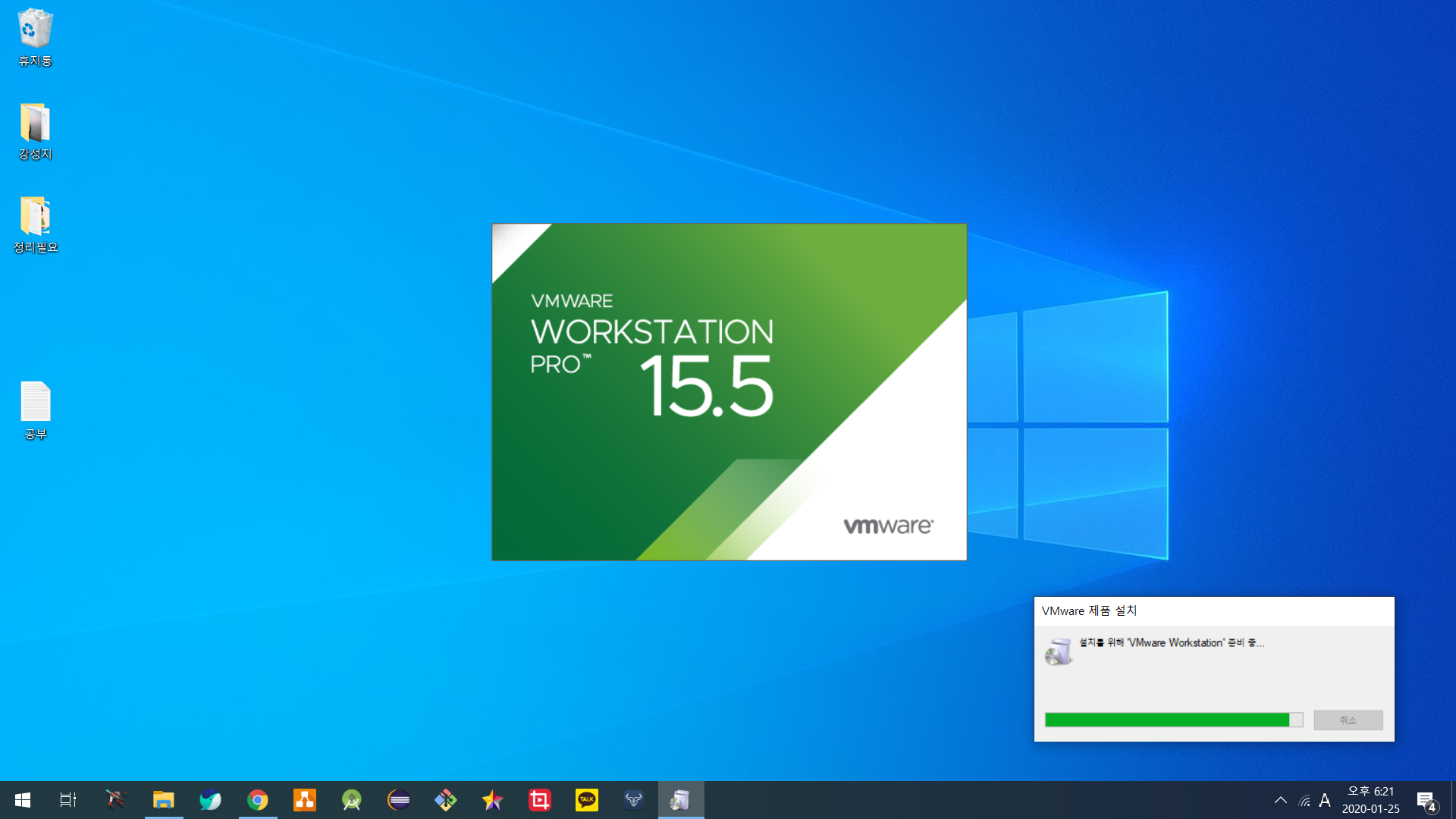This screenshot has width=1456, height=819.
Task: Open the red screen capture app
Action: [x=539, y=800]
